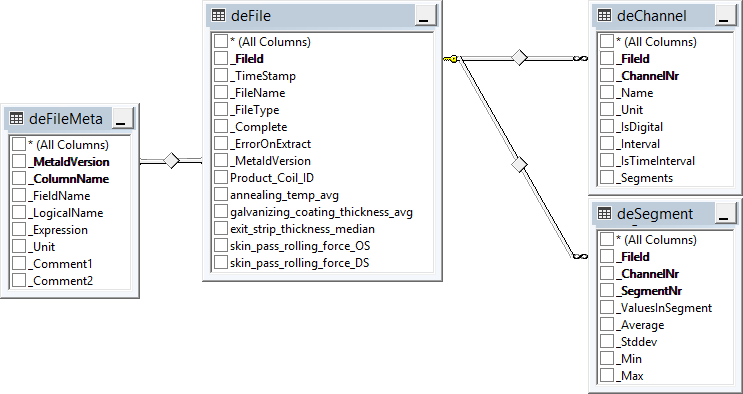Screen dimensions: 743x394
Task: Toggle _LogicalName checkbox in deFileMeta
Action: 19,213
